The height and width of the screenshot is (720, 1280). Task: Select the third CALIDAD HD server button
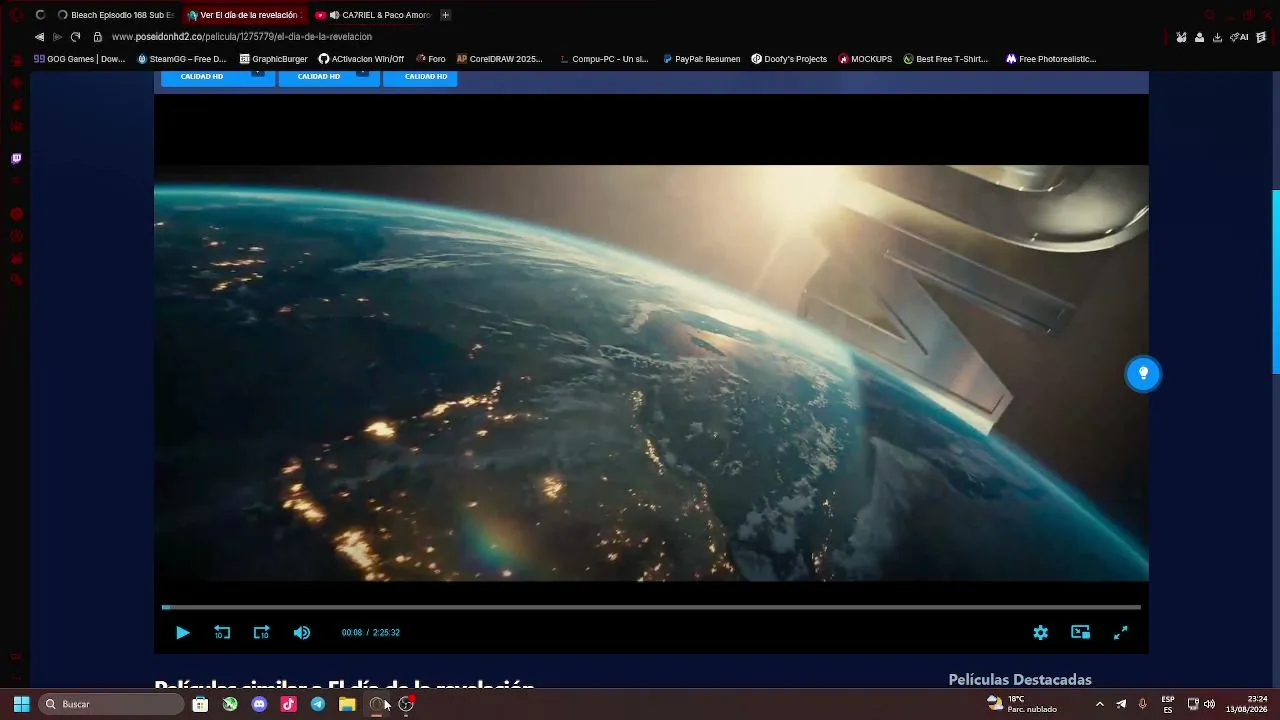[420, 77]
